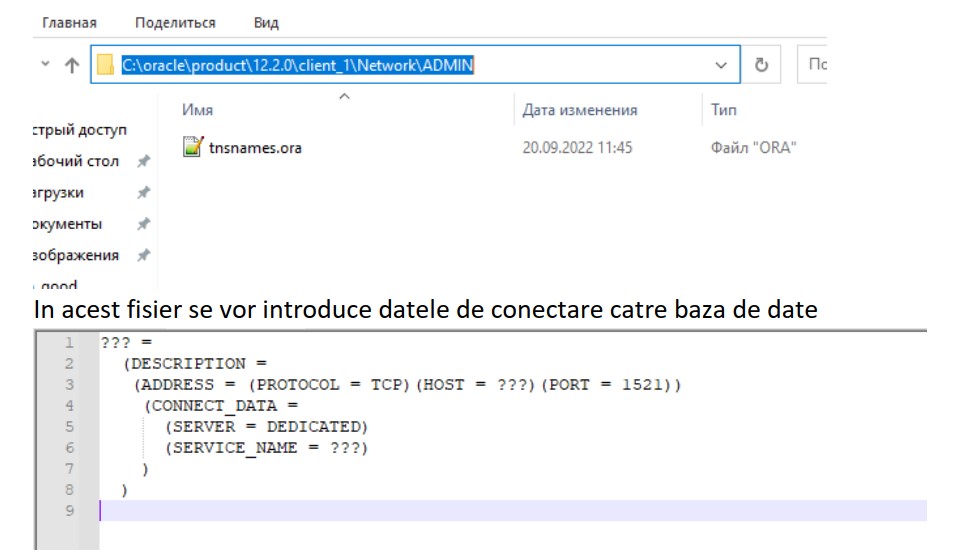Screen dimensions: 962x559
Task: Select the address bar path text
Action: click(x=298, y=65)
